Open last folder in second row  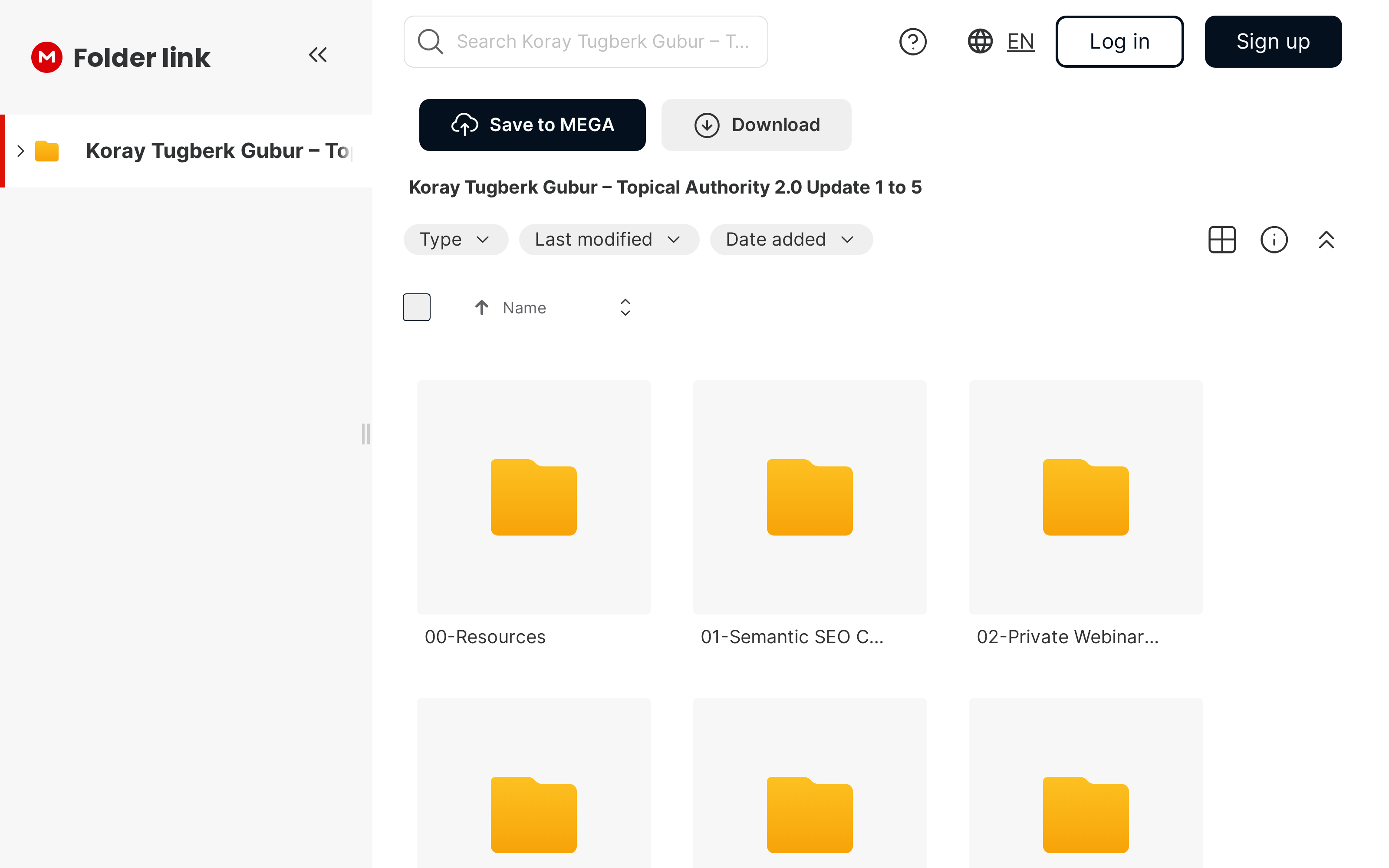(x=1086, y=783)
